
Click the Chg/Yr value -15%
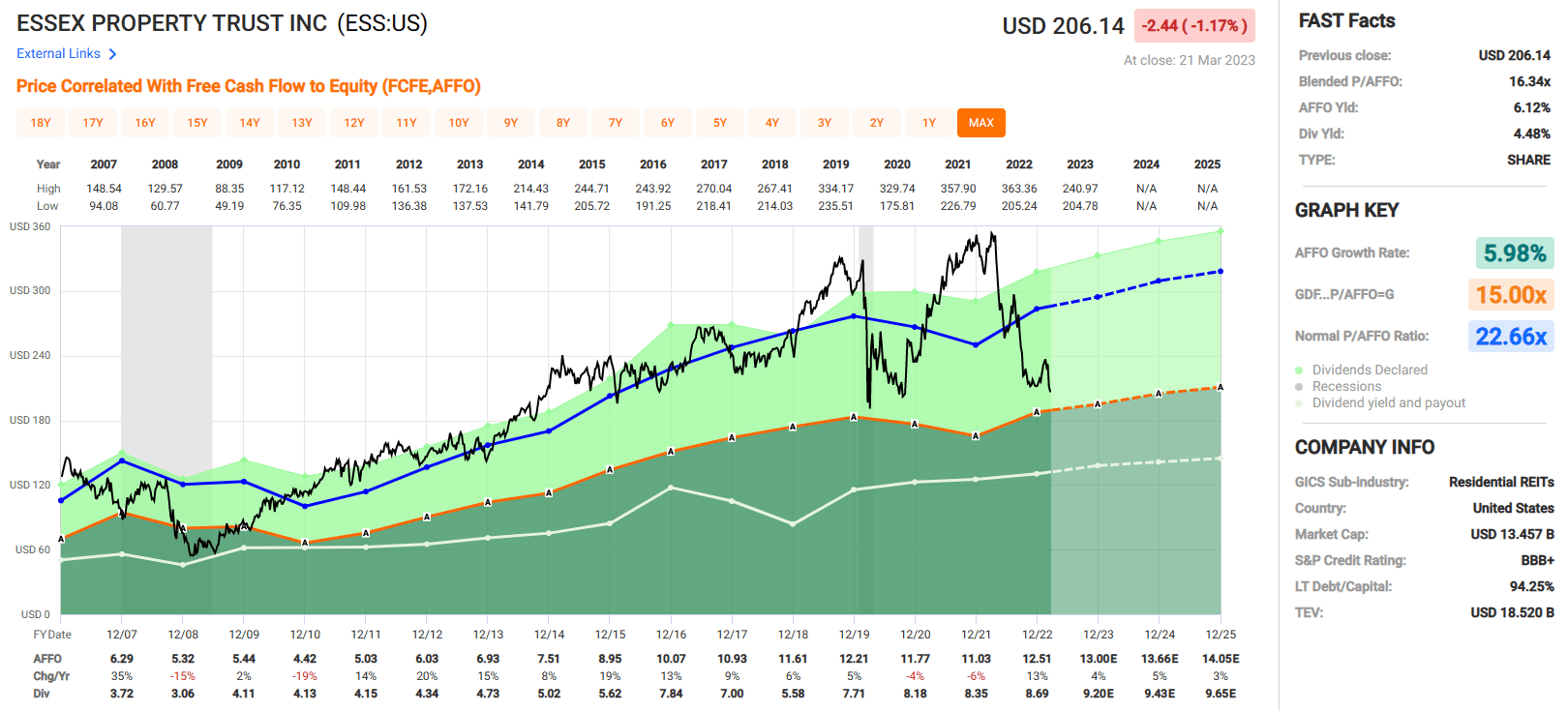183,676
